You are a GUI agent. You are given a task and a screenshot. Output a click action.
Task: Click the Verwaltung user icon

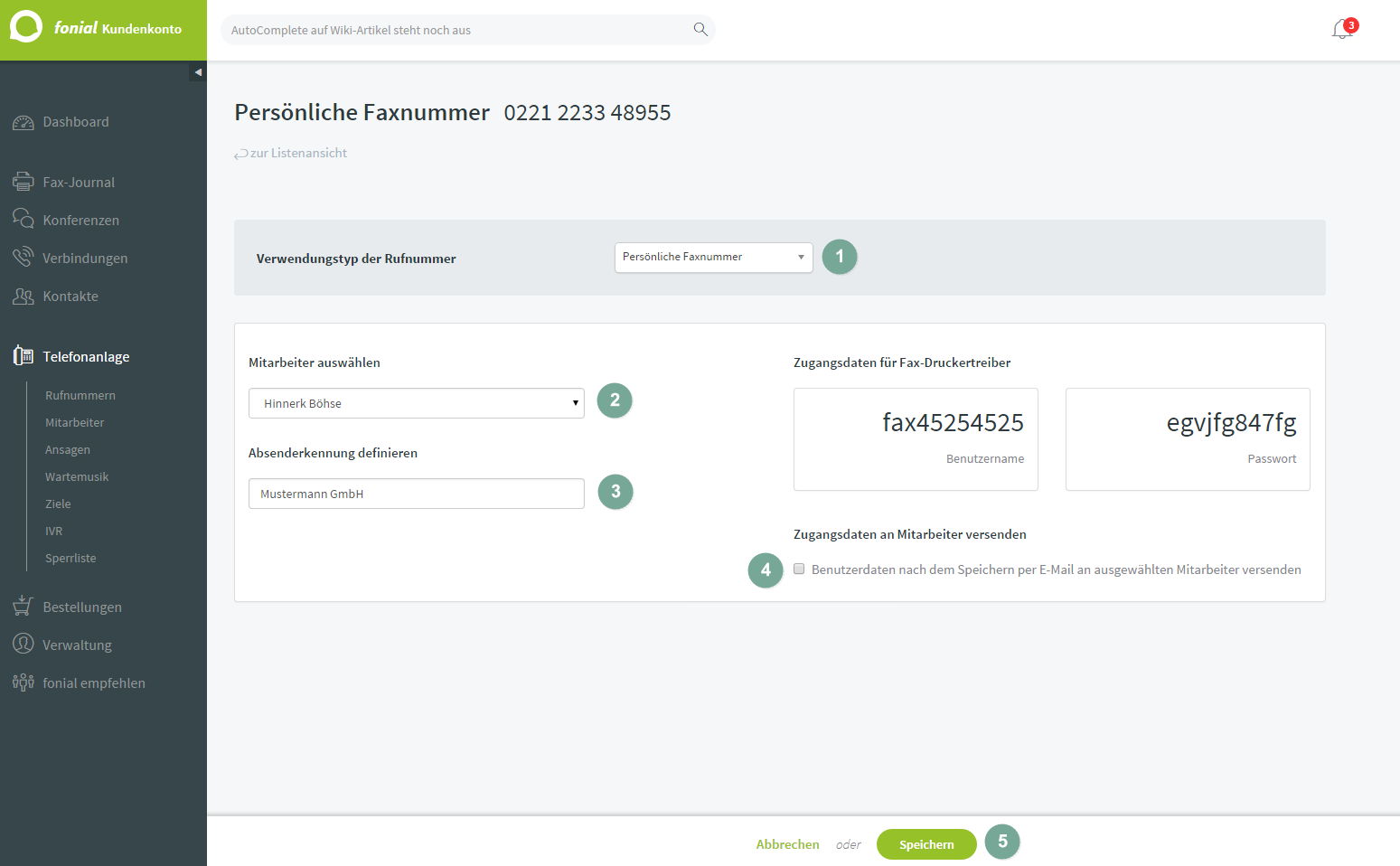(23, 644)
